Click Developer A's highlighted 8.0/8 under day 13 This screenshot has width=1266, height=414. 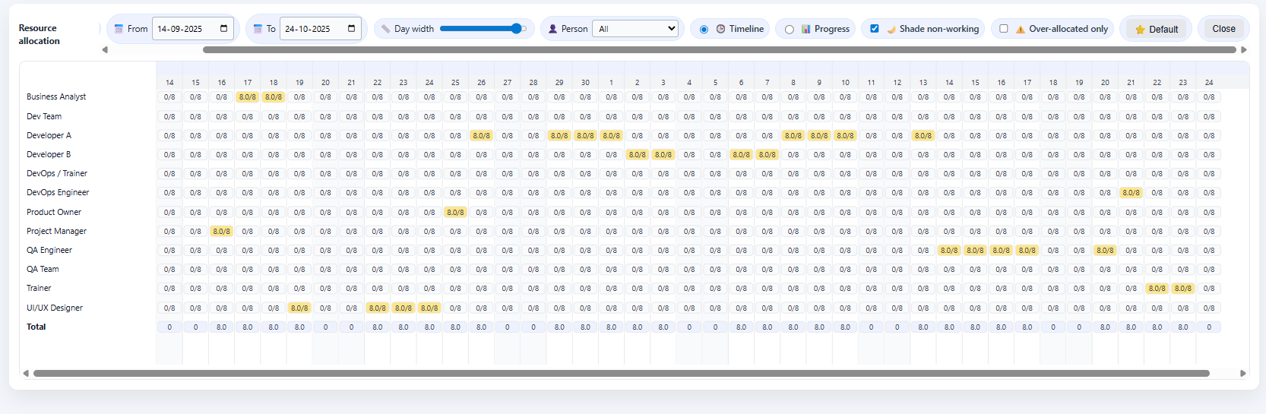click(x=923, y=135)
